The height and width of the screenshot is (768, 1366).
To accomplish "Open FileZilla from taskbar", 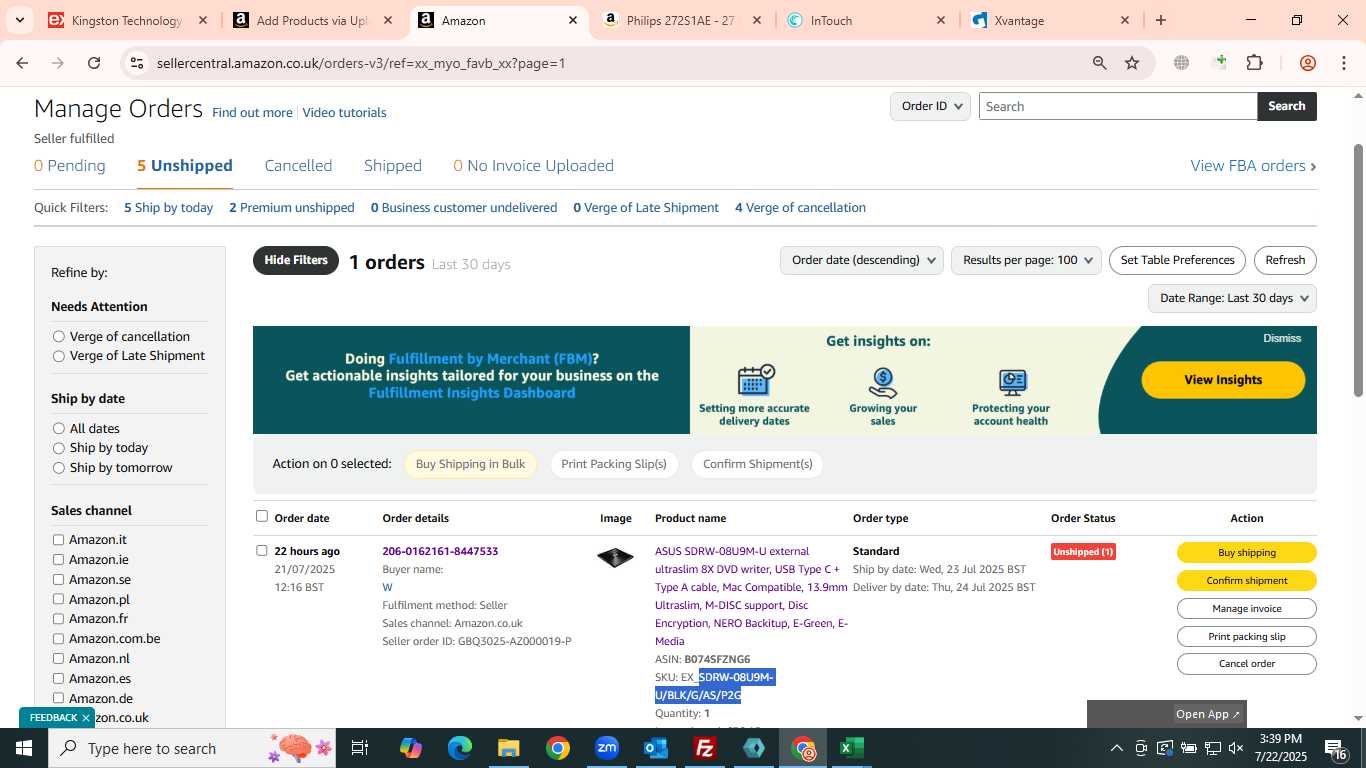I will (x=705, y=748).
